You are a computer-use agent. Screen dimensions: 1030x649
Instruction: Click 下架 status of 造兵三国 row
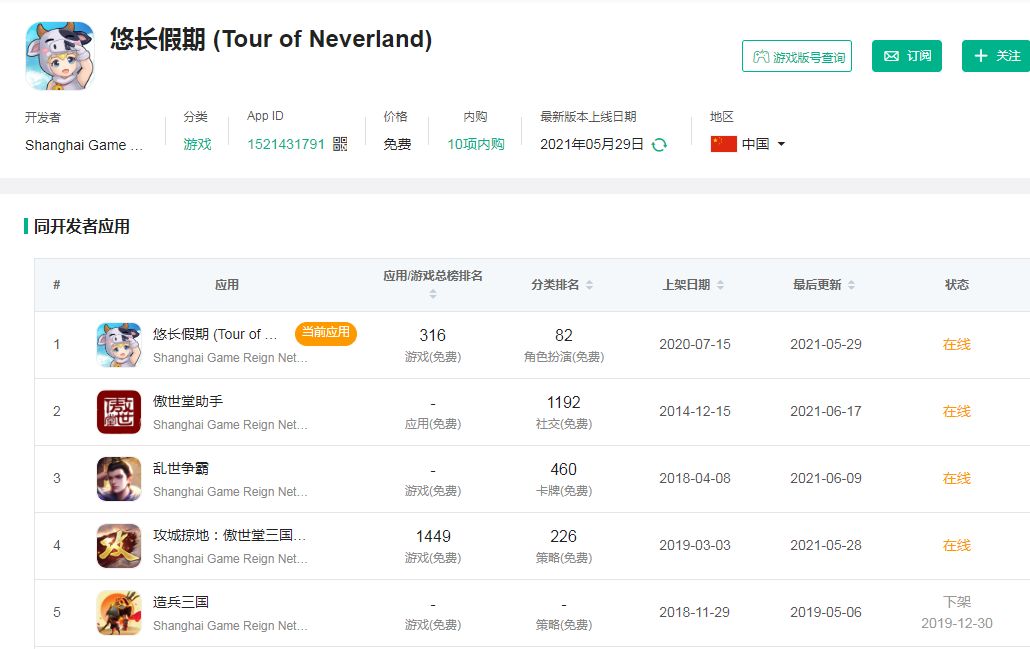956,602
